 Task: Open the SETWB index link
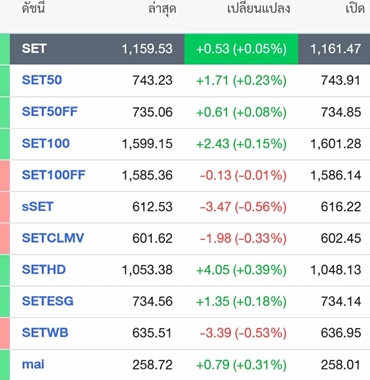[45, 333]
